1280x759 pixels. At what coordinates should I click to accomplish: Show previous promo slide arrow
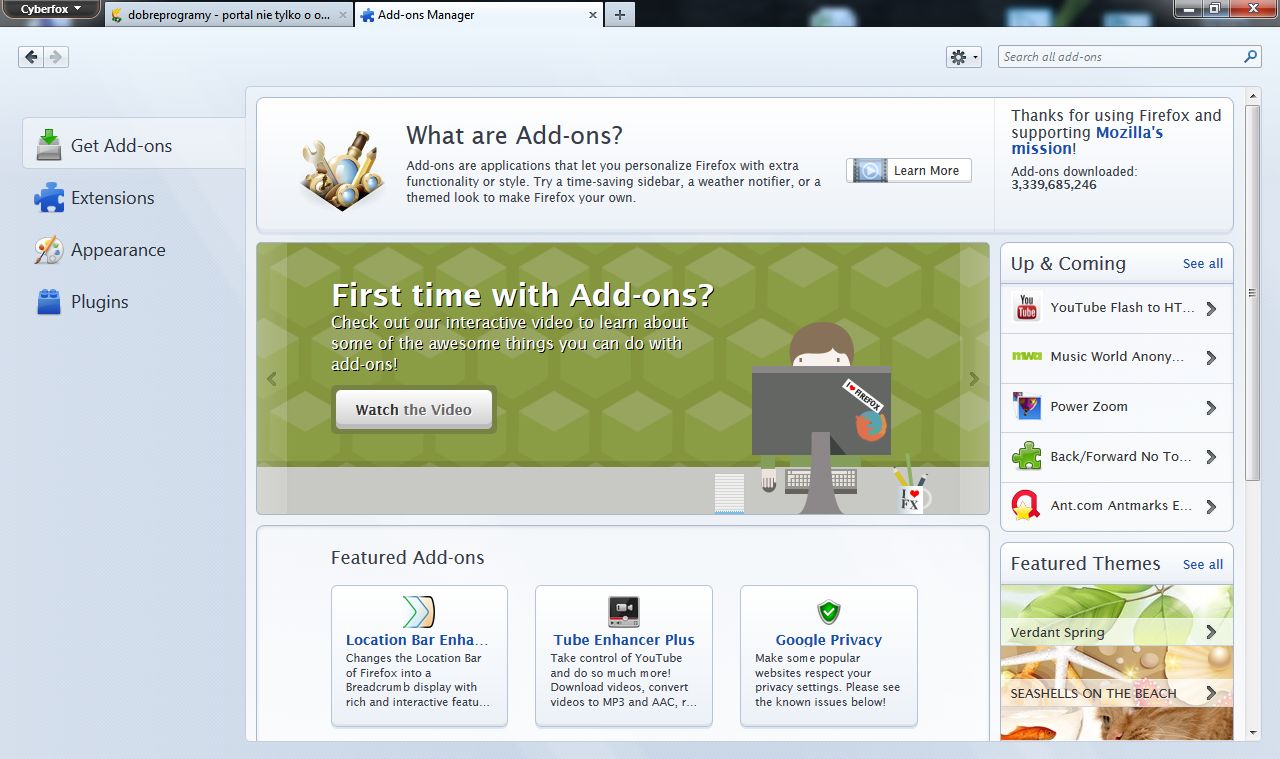(x=272, y=378)
